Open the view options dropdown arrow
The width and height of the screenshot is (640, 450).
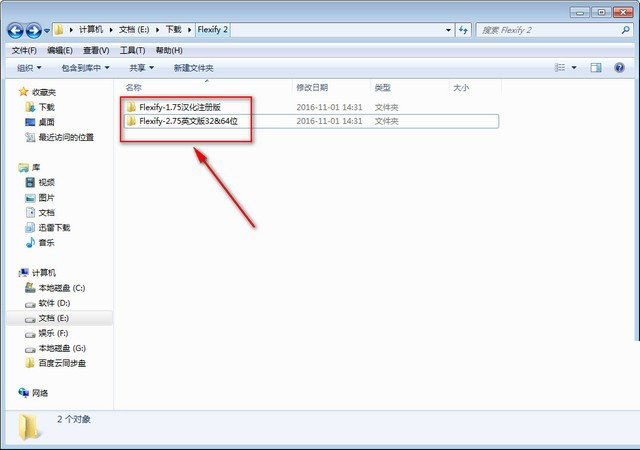click(574, 68)
